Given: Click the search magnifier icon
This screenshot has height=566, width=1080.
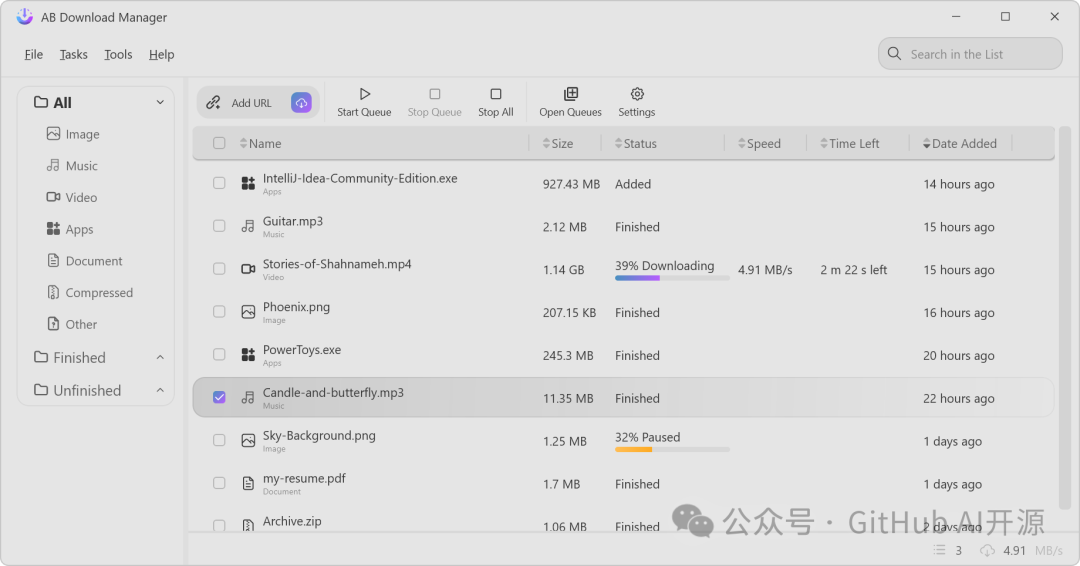Looking at the screenshot, I should pyautogui.click(x=894, y=54).
